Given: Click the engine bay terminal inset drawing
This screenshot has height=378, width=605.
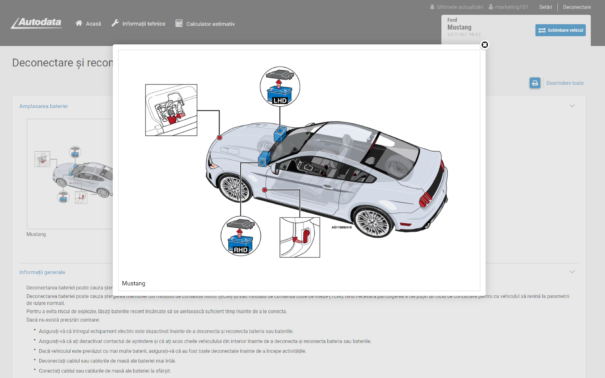Looking at the screenshot, I should tap(171, 110).
